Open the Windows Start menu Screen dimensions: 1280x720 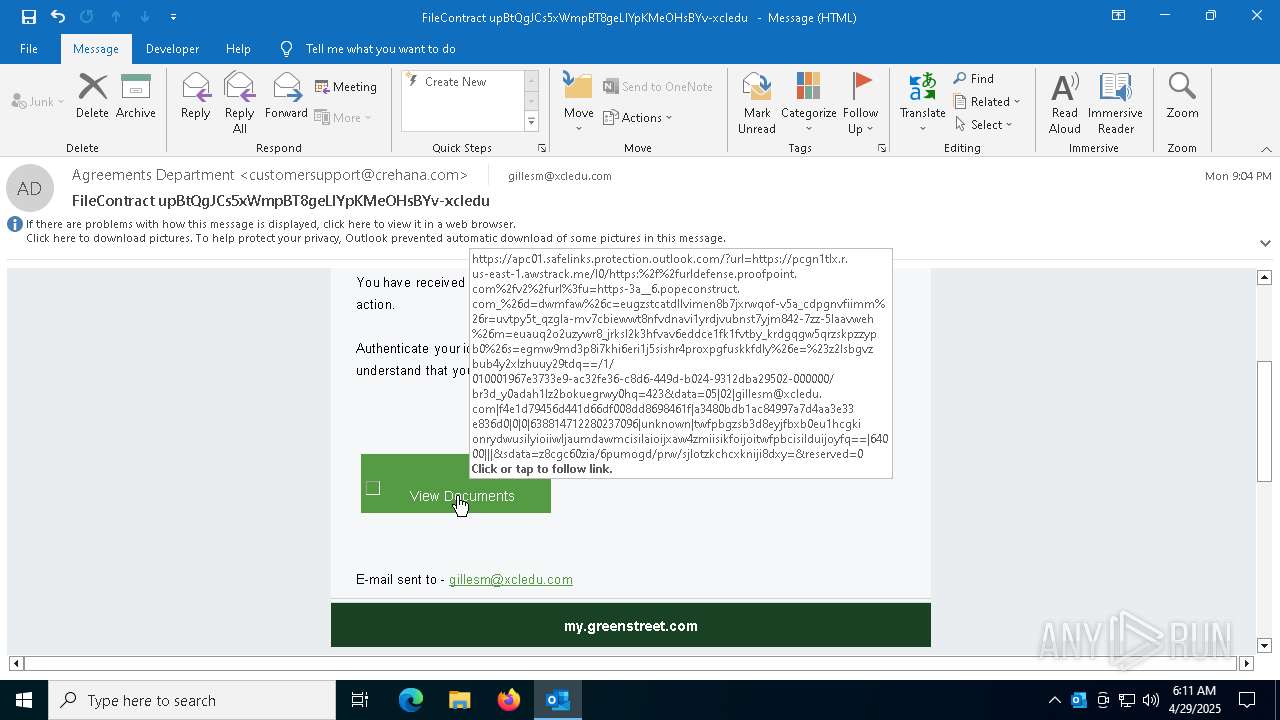click(24, 700)
